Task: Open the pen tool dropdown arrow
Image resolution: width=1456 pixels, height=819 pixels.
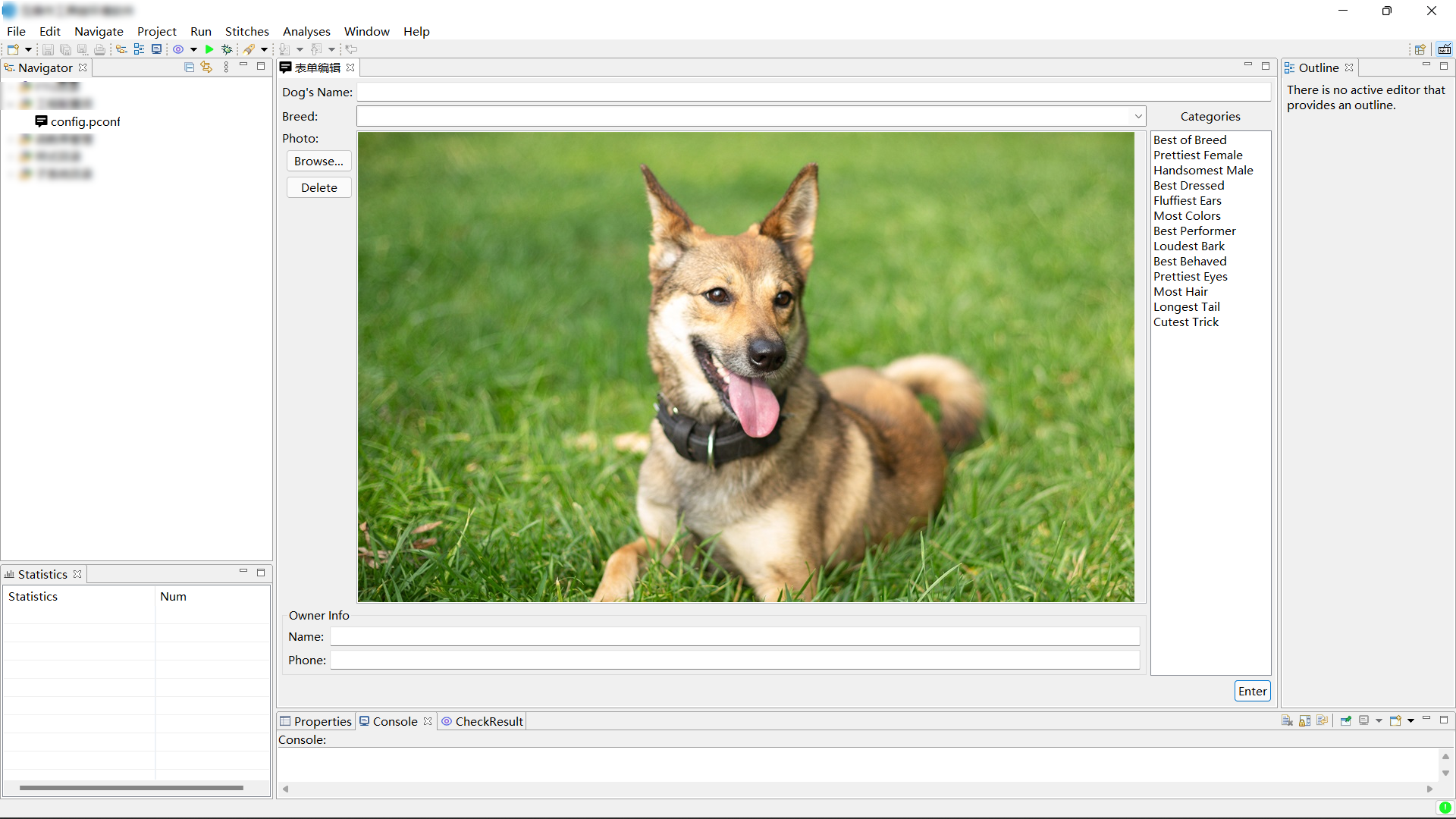Action: coord(265,49)
